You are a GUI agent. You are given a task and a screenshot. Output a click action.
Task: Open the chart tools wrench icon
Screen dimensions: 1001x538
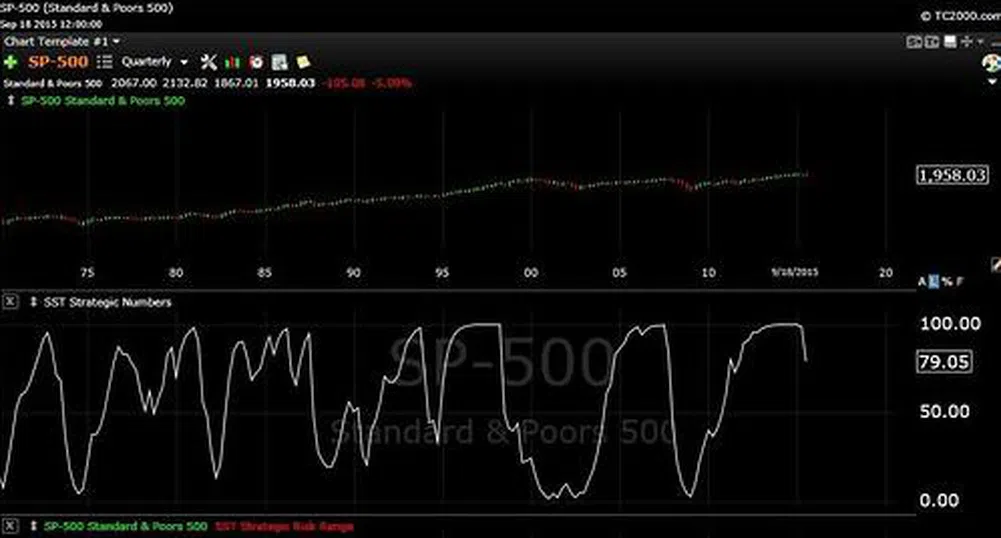click(x=209, y=62)
